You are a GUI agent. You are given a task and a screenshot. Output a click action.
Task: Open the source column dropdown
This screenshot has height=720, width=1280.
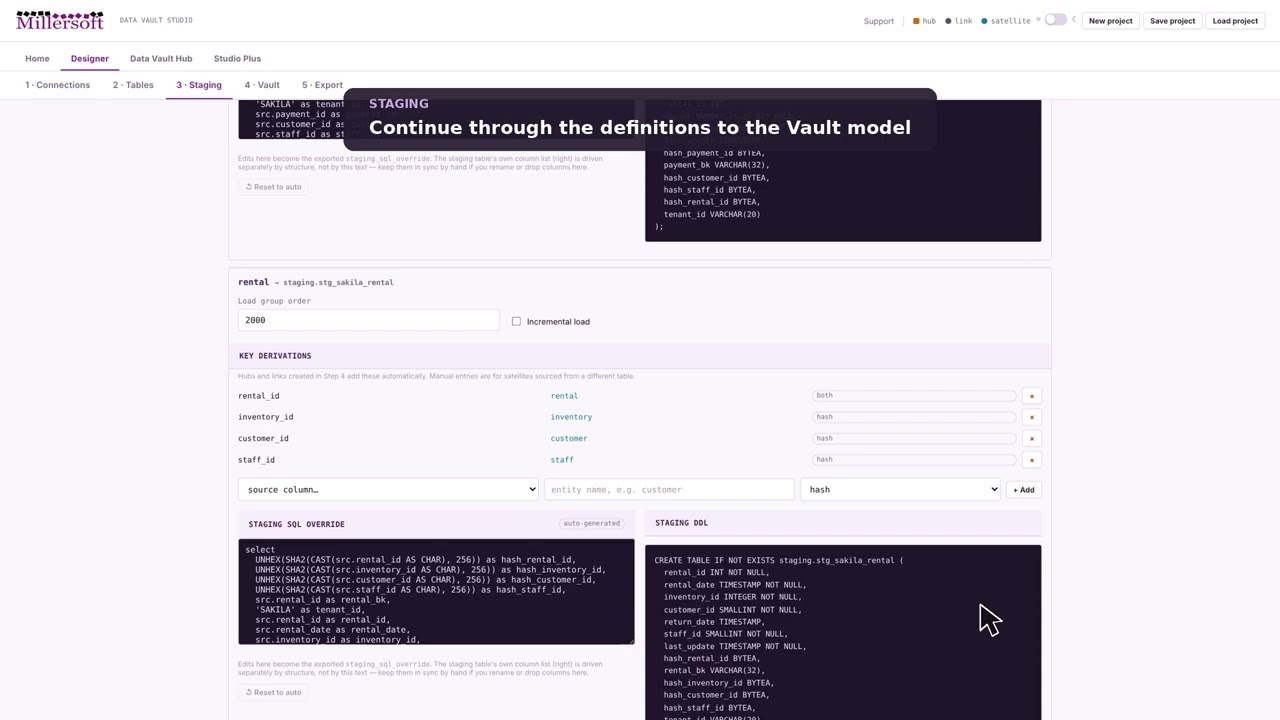(x=388, y=489)
